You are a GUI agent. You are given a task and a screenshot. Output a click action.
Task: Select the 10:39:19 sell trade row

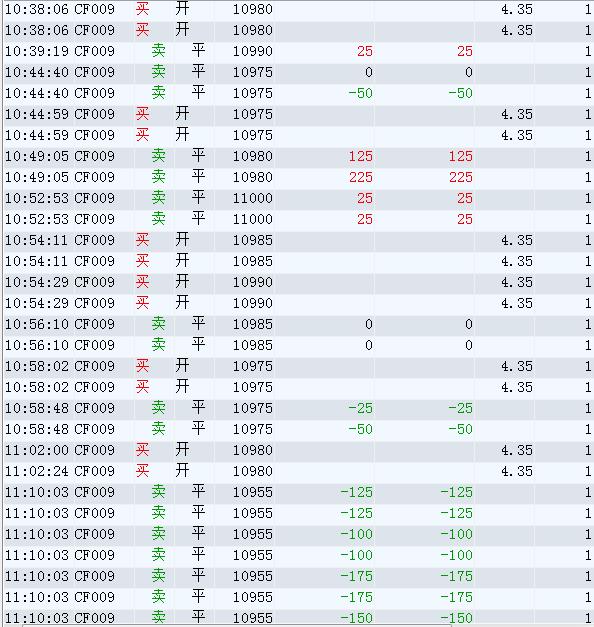(x=298, y=52)
